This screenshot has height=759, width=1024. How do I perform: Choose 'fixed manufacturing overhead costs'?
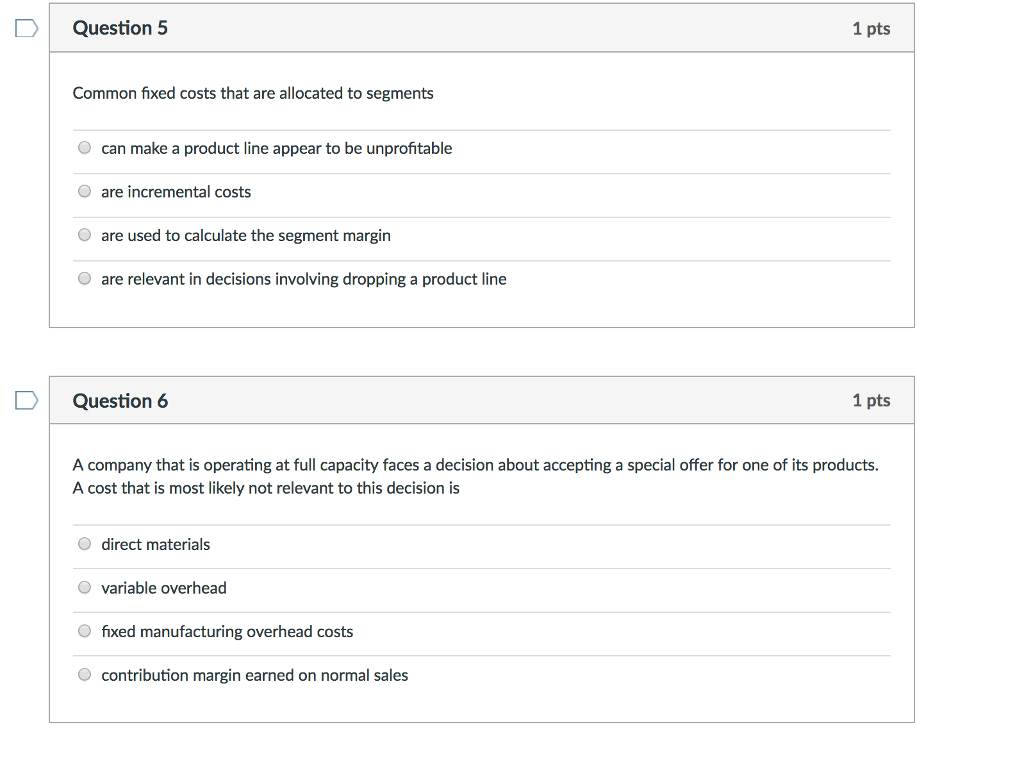pos(84,630)
